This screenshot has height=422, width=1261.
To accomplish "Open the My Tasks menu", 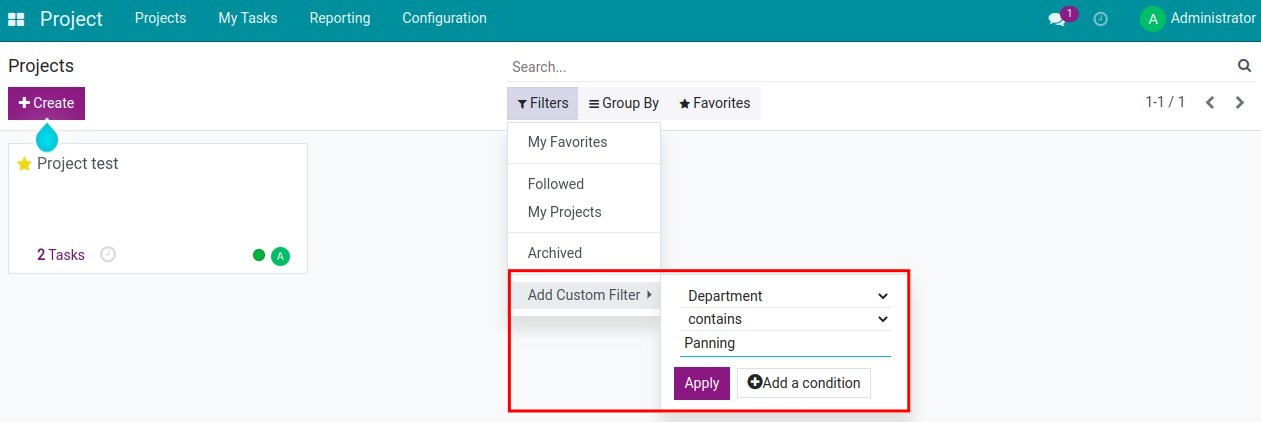I will (248, 18).
